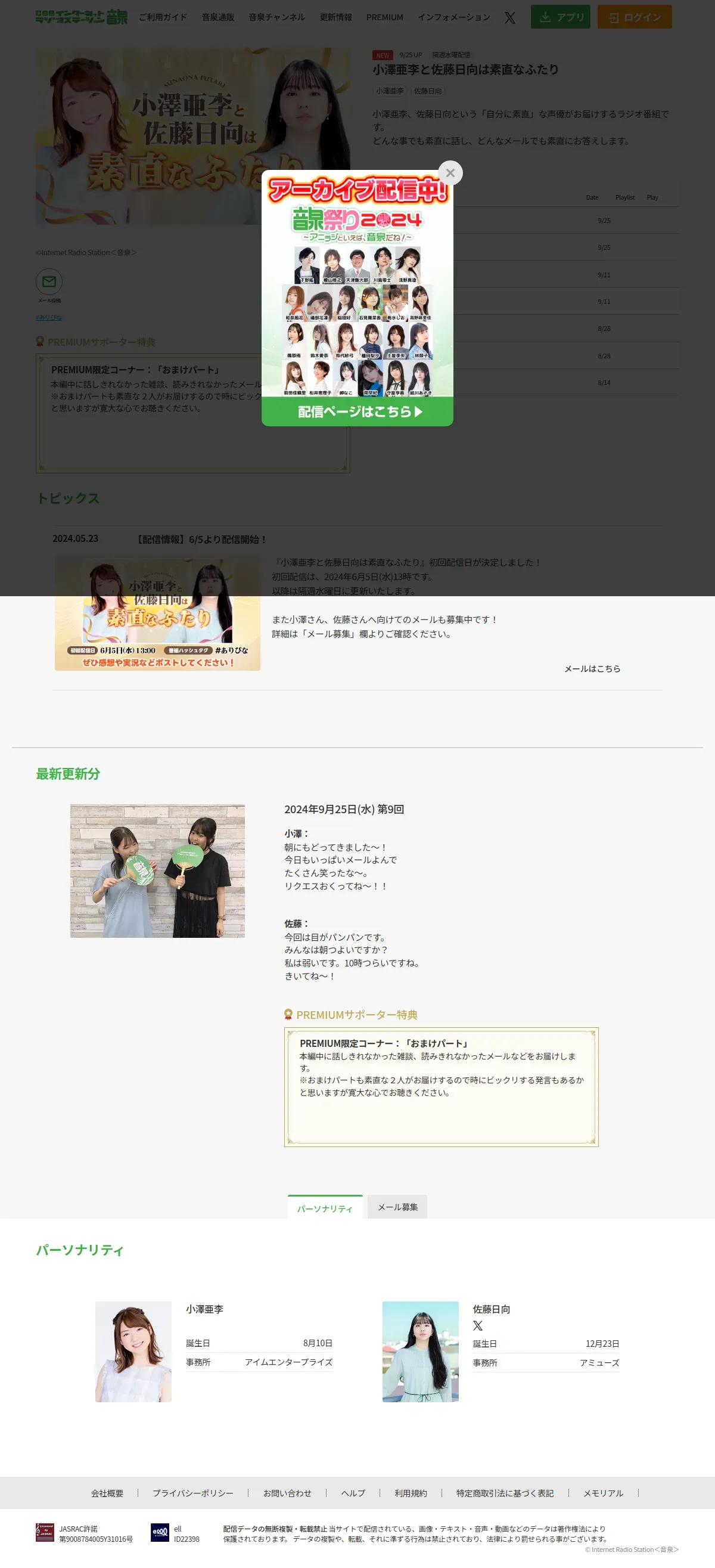The image size is (715, 1568).
Task: Open the 更新情報 menu item
Action: [x=336, y=17]
